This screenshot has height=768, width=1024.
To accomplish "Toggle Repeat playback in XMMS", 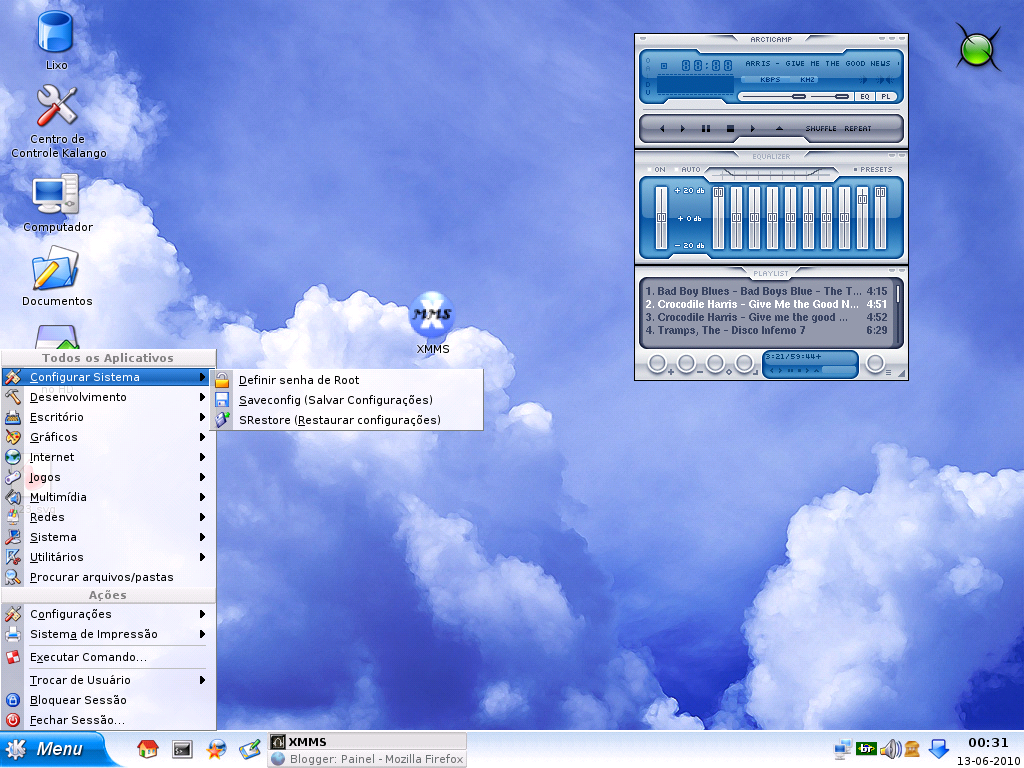I will [x=856, y=128].
